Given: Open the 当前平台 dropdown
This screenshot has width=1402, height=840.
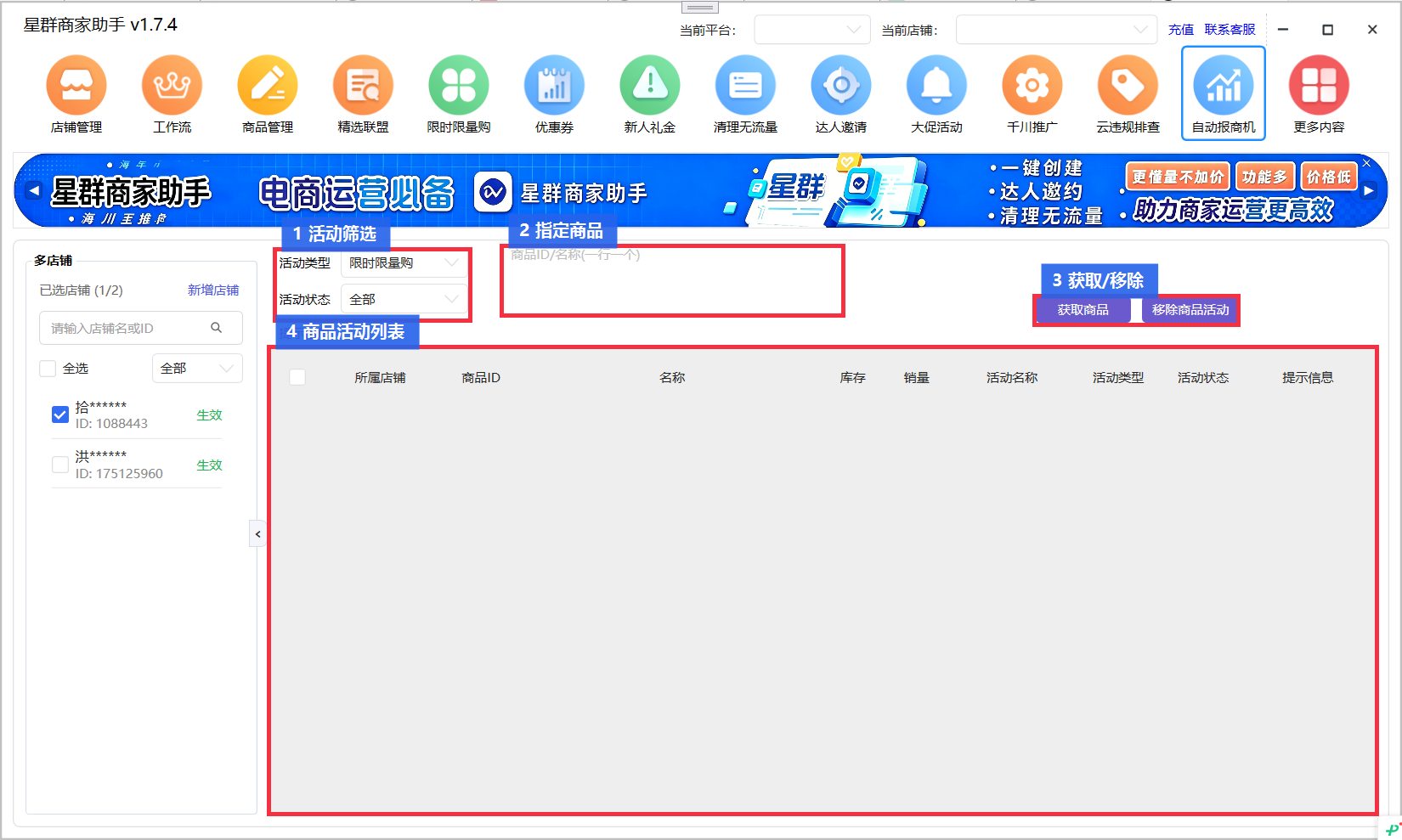Looking at the screenshot, I should (812, 30).
